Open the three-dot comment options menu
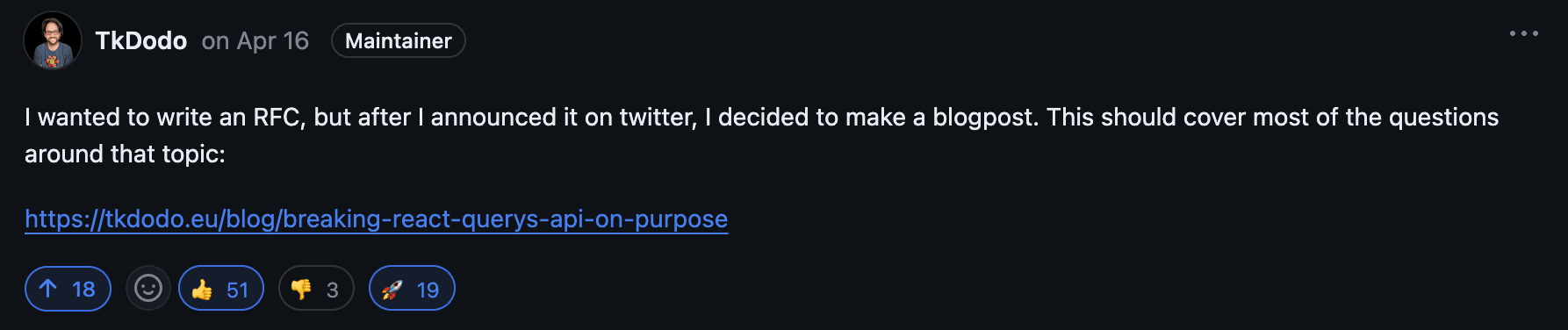Image resolution: width=1568 pixels, height=330 pixels. [1523, 33]
